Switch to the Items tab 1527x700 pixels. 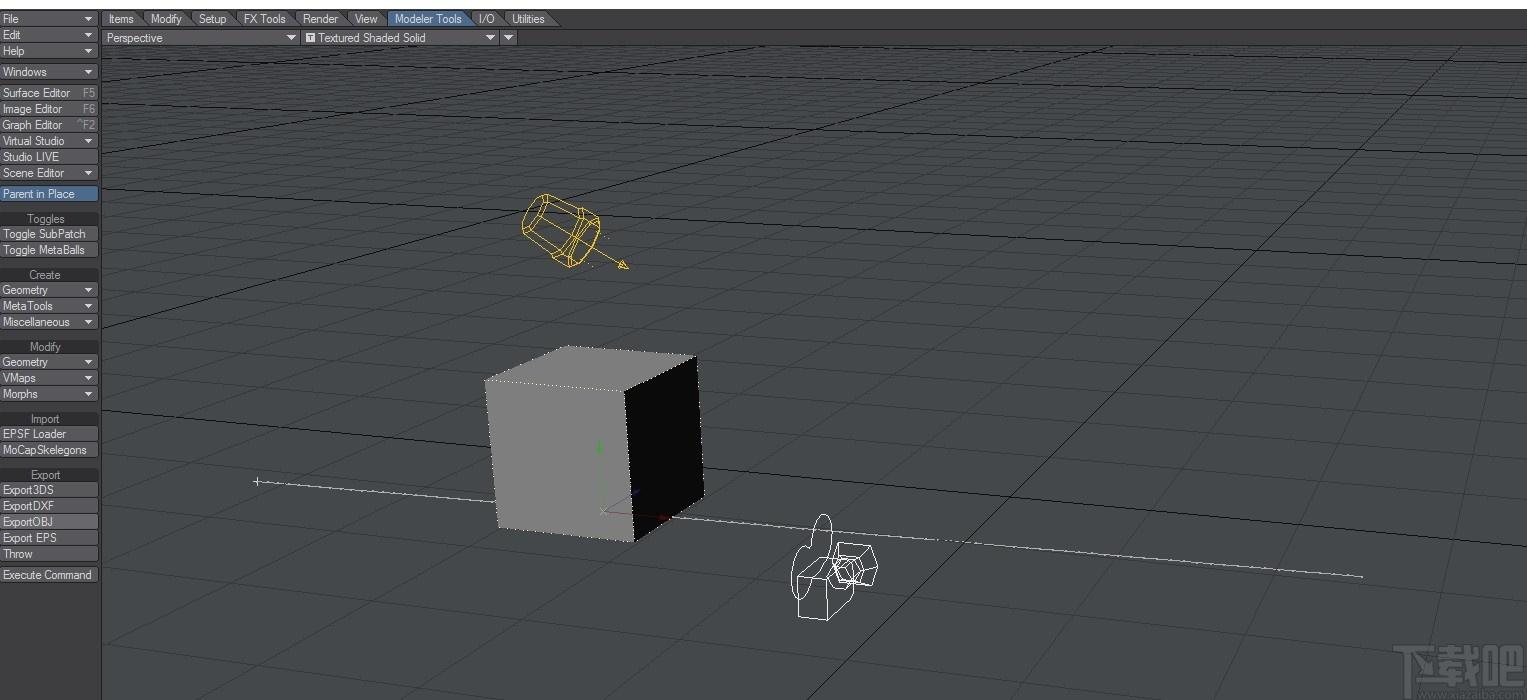pyautogui.click(x=121, y=18)
